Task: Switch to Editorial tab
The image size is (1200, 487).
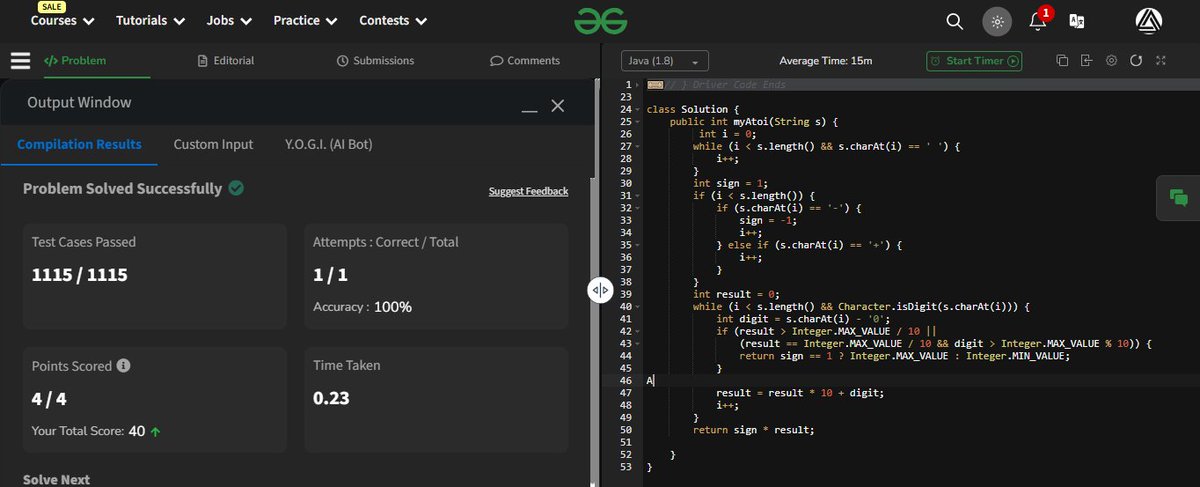Action: 226,60
